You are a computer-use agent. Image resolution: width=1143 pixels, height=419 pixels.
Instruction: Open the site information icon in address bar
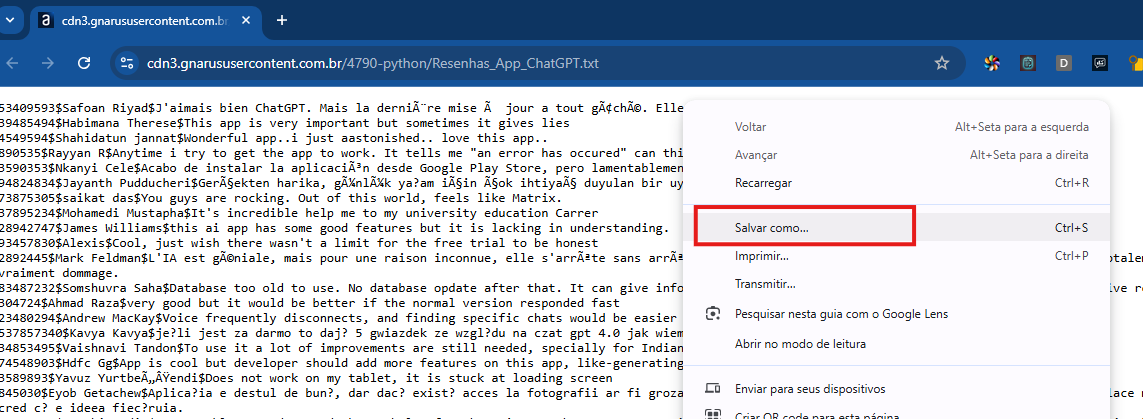[x=127, y=63]
